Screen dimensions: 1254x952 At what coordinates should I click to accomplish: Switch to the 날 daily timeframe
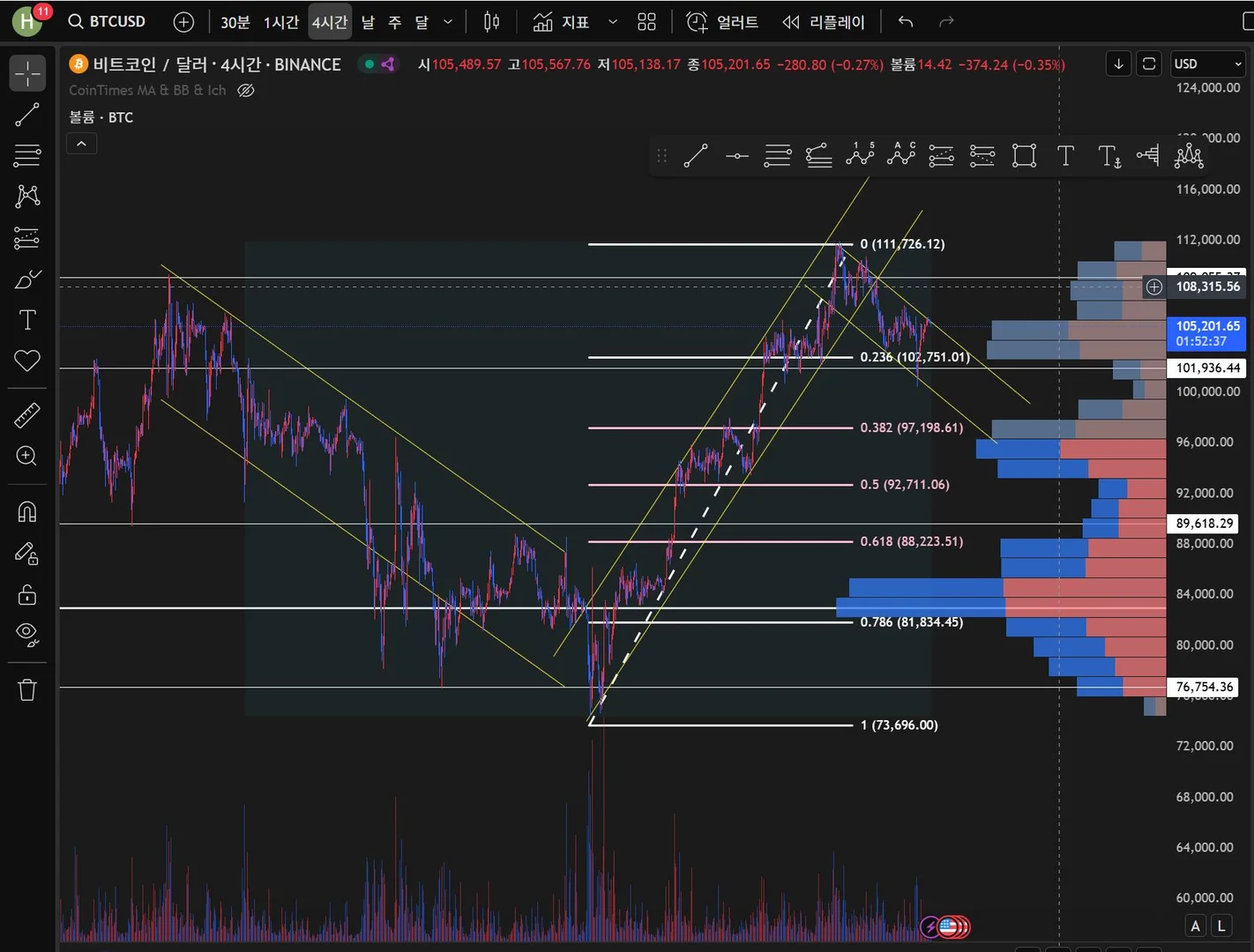(x=368, y=22)
